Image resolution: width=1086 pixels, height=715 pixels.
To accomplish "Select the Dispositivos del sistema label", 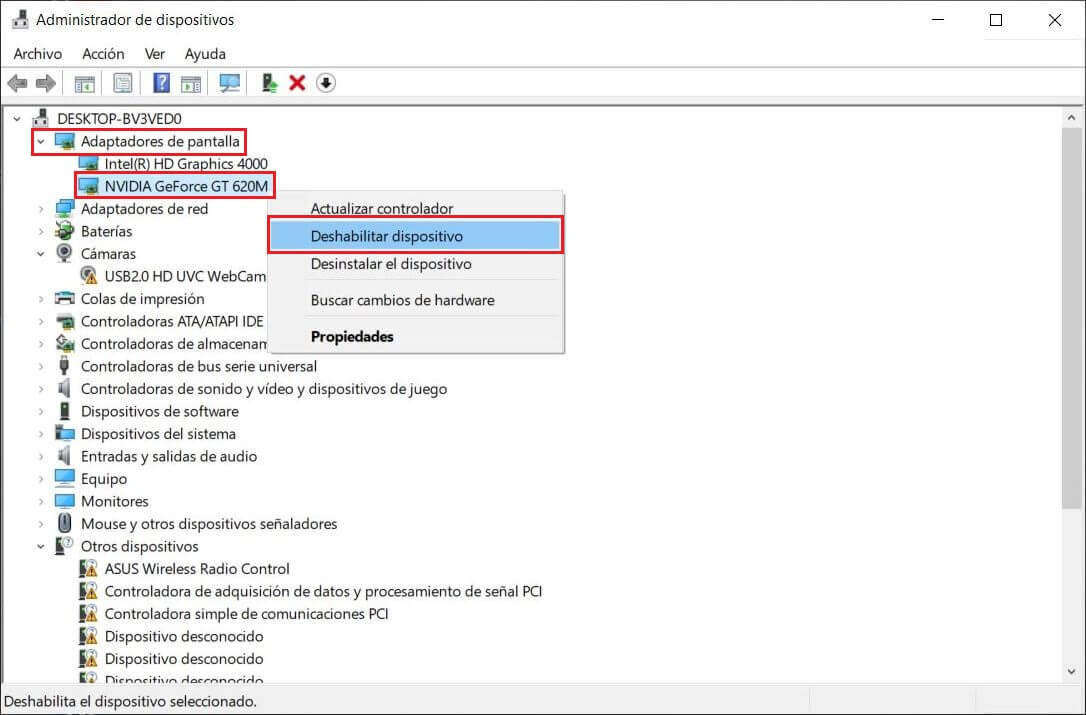I will (159, 434).
